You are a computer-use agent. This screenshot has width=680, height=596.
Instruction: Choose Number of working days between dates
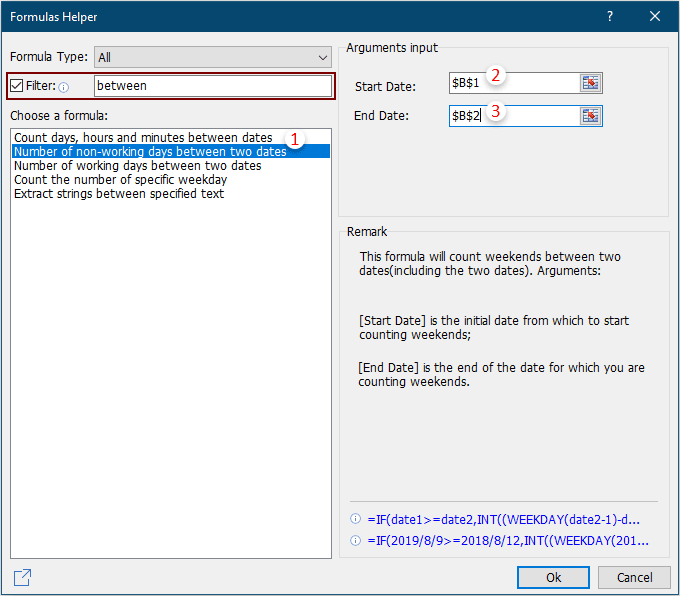point(138,166)
